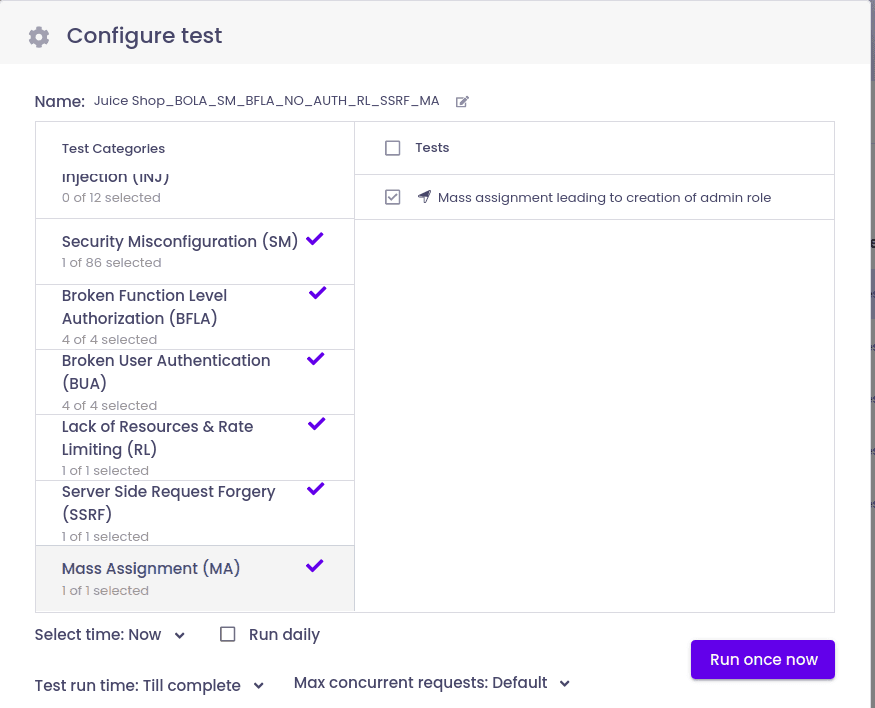Click the Run once now button

click(x=763, y=660)
